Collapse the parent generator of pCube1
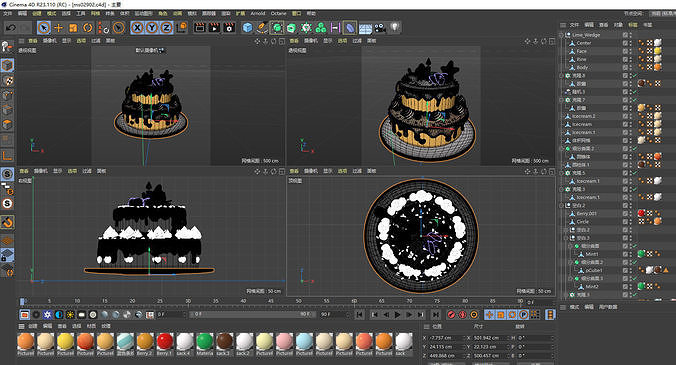This screenshot has width=676, height=365. click(571, 262)
